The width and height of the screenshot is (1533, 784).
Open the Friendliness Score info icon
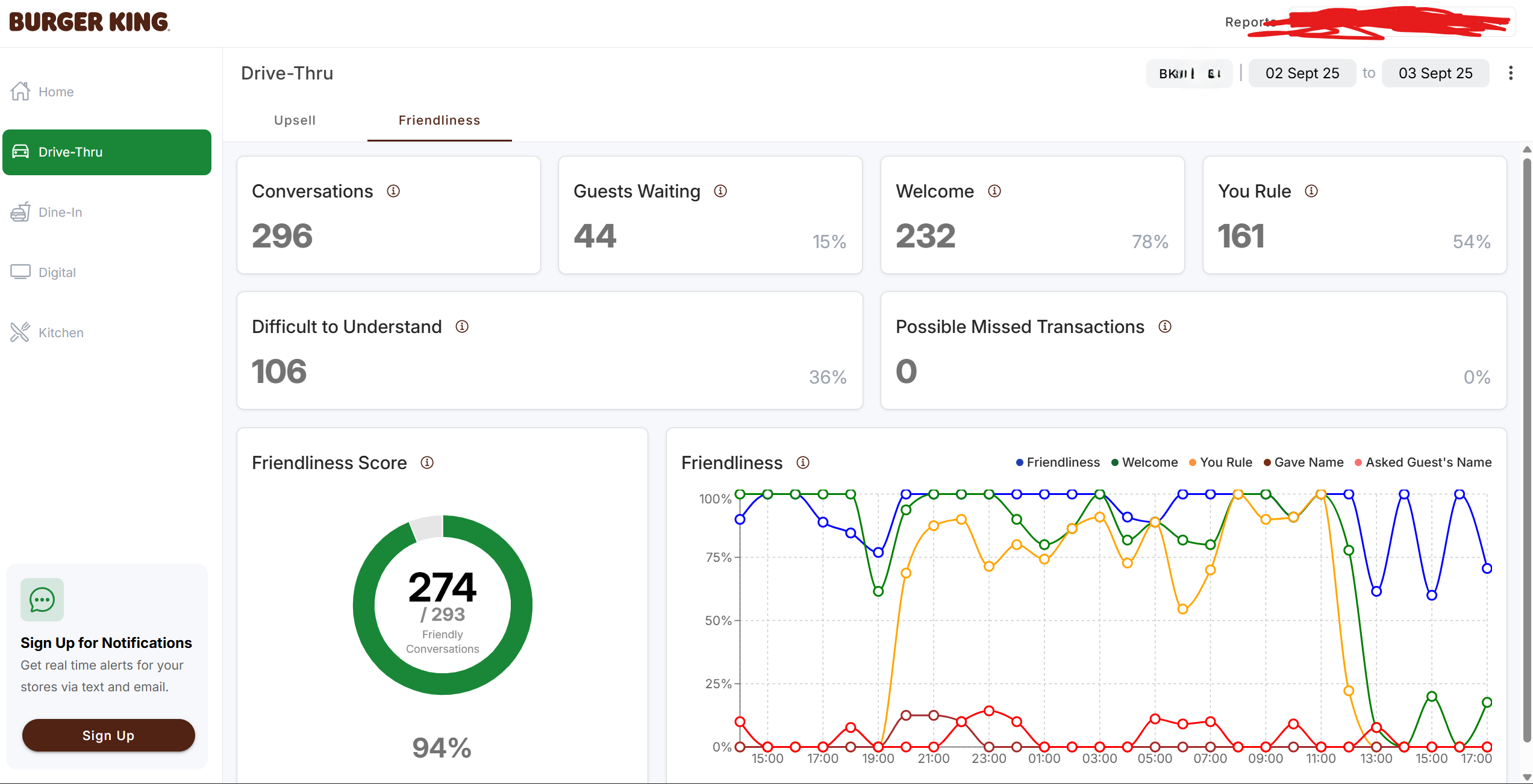point(427,462)
